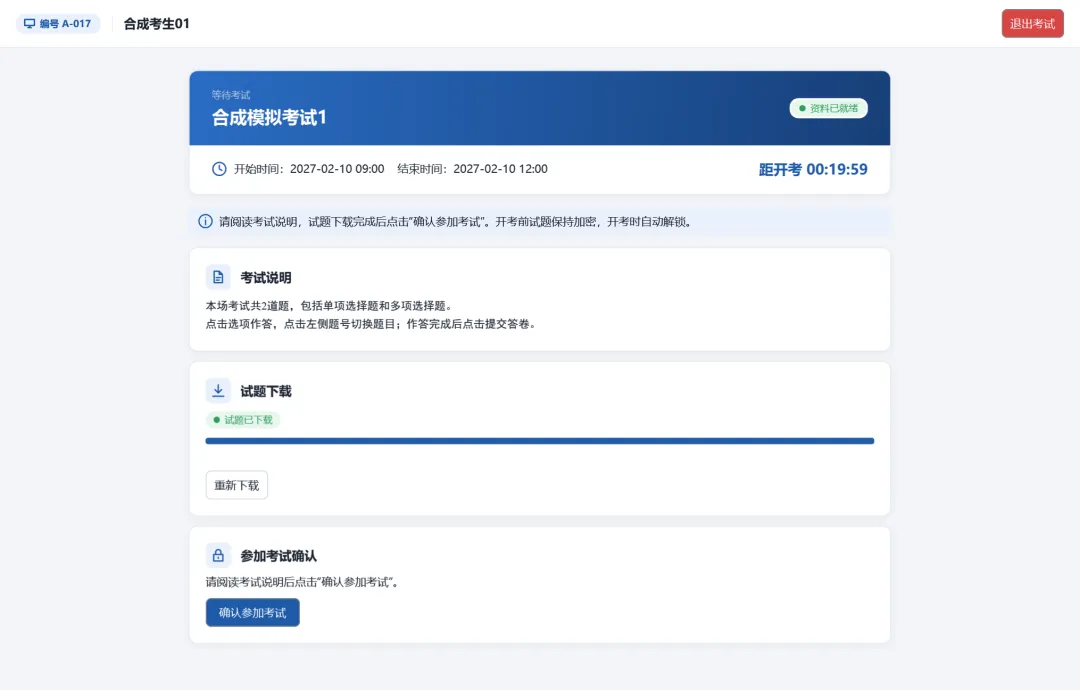Click the download icon beside 试题下载
The width and height of the screenshot is (1080, 690).
(218, 390)
